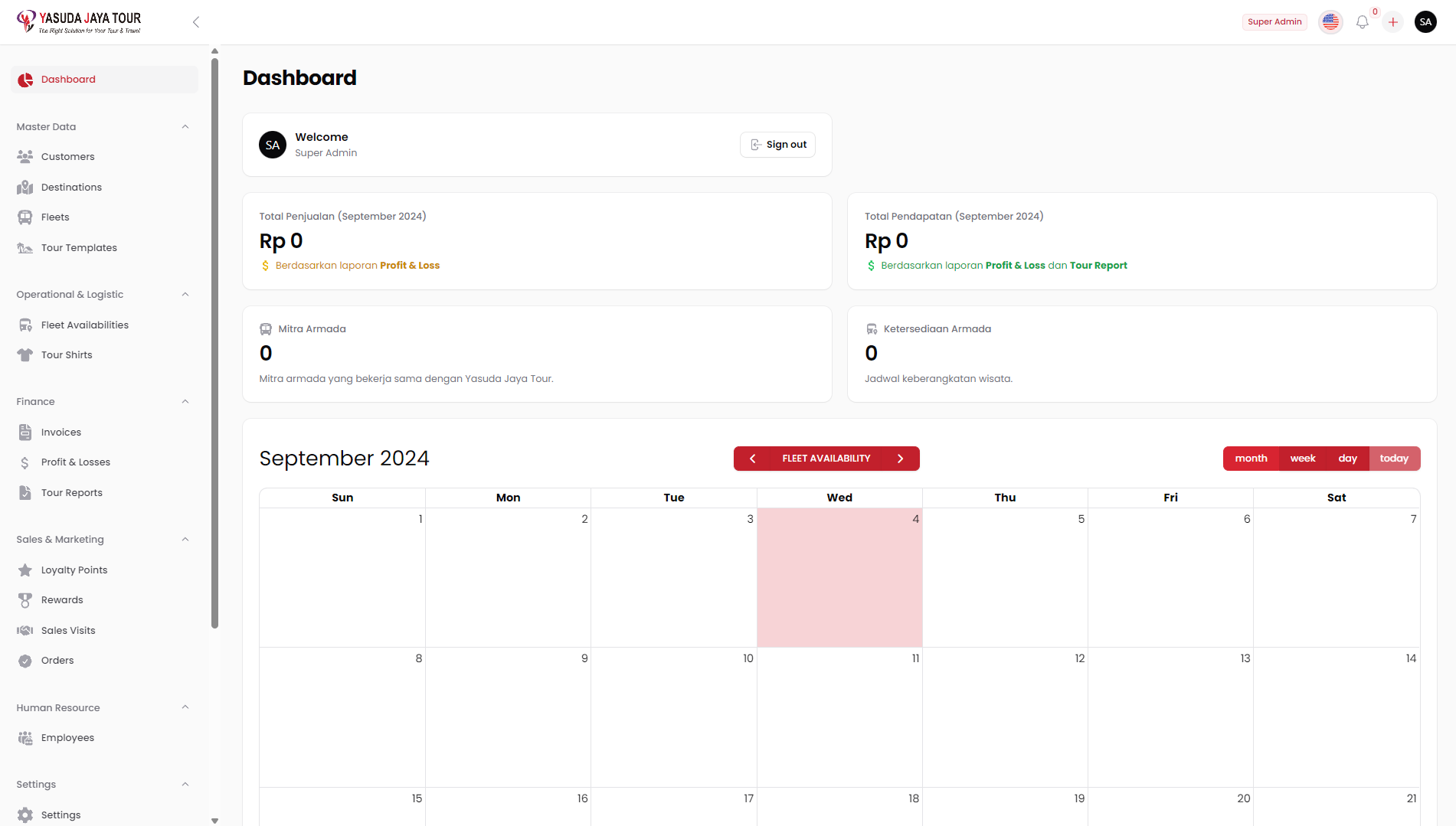The image size is (1456, 826).
Task: Click the Yasuda Jaya Tour logo
Action: [79, 22]
